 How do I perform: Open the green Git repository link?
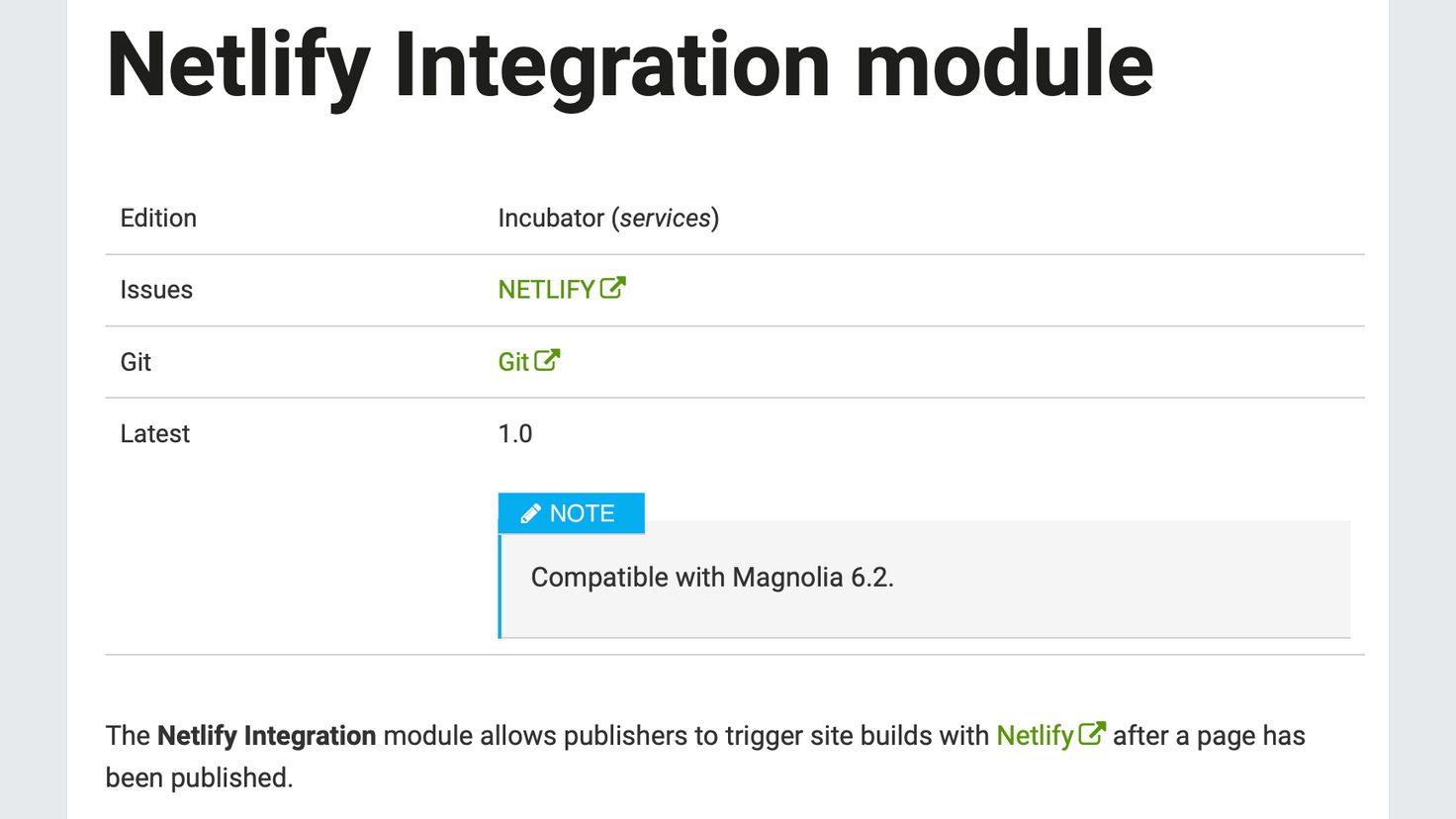[513, 362]
